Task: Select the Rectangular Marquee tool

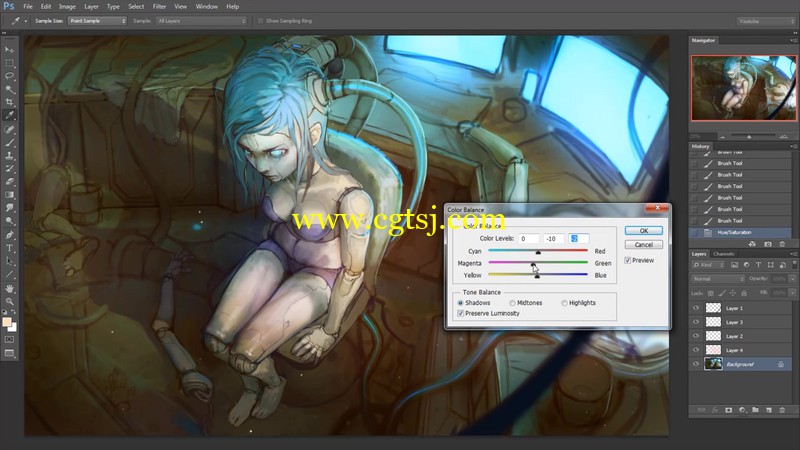Action: (x=9, y=63)
